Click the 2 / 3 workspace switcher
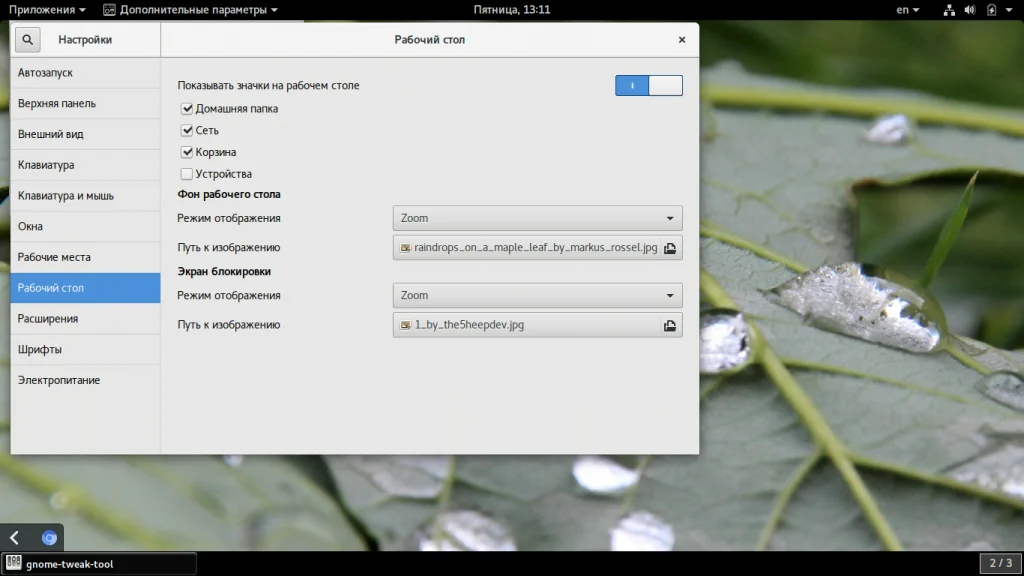1024x576 pixels. pyautogui.click(x=1000, y=563)
